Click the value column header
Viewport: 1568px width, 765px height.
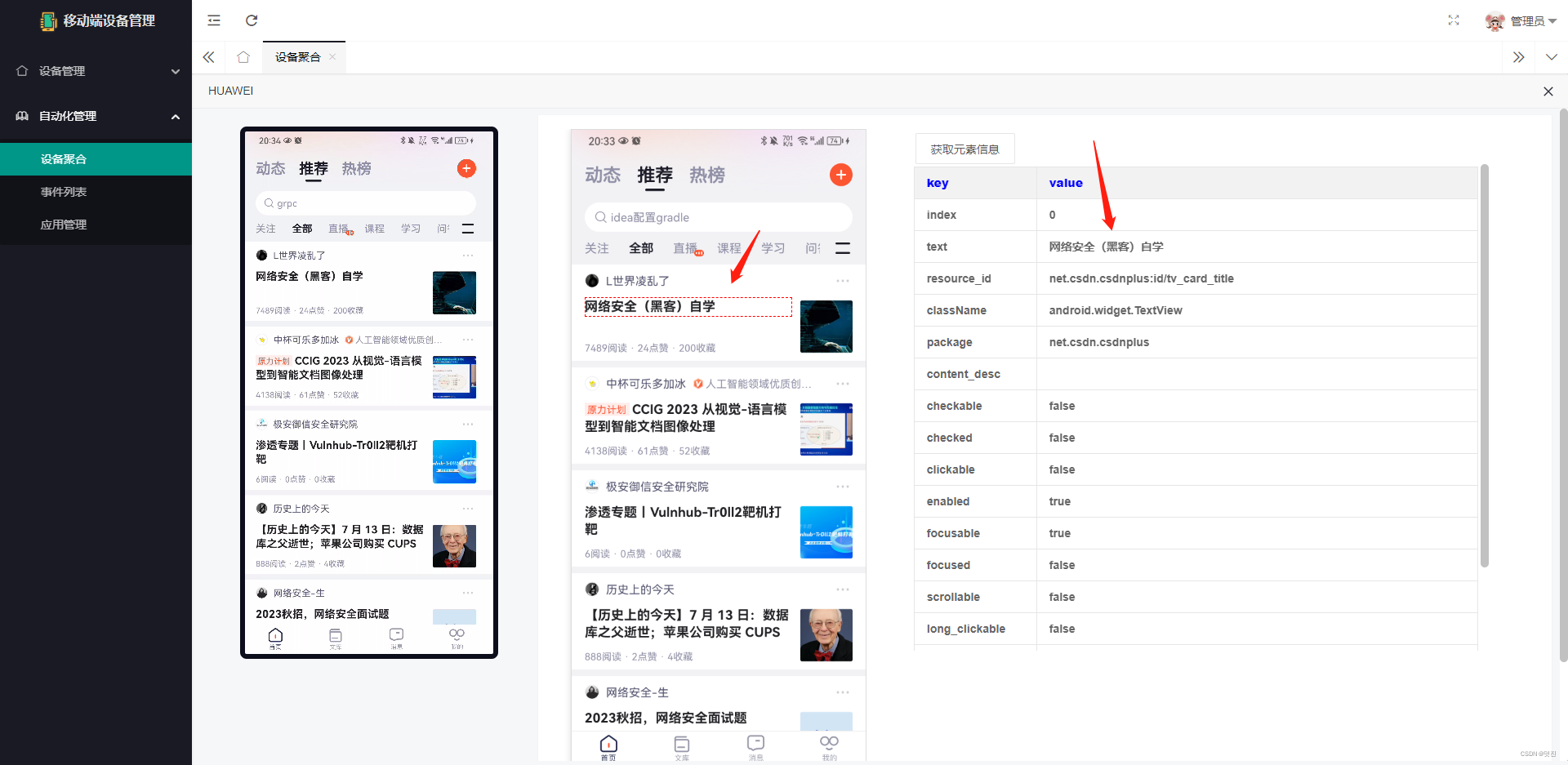pyautogui.click(x=1257, y=183)
